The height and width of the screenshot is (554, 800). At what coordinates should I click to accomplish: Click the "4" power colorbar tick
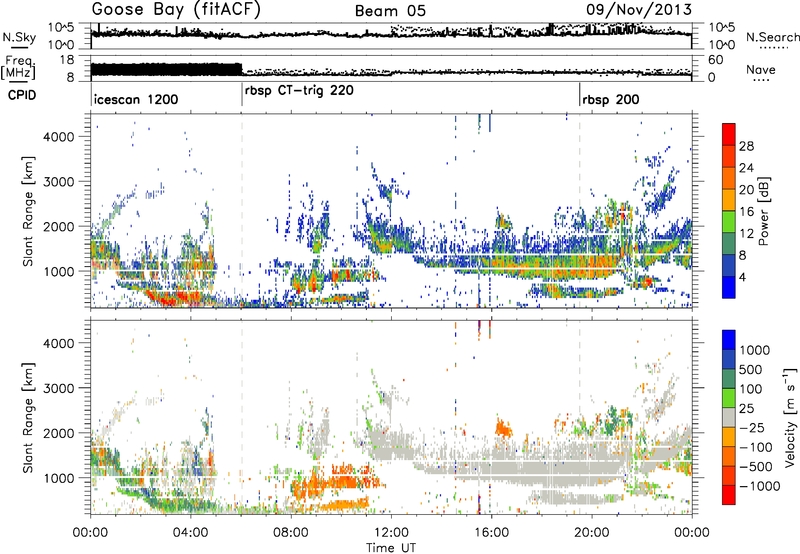[743, 277]
